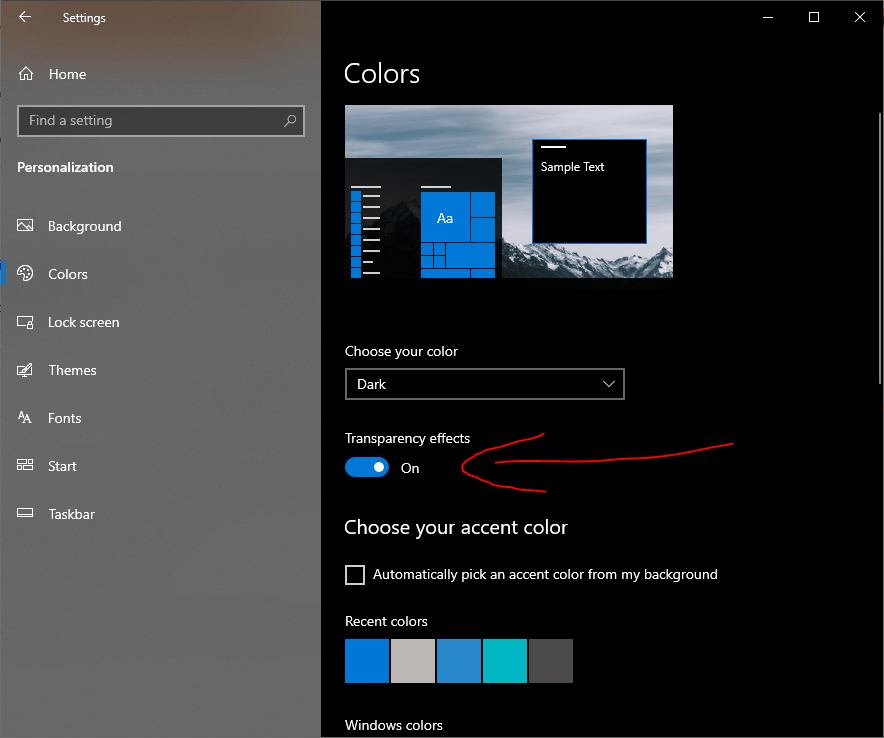Click the search dropdown arrow icon
The width and height of the screenshot is (884, 738).
tap(289, 120)
